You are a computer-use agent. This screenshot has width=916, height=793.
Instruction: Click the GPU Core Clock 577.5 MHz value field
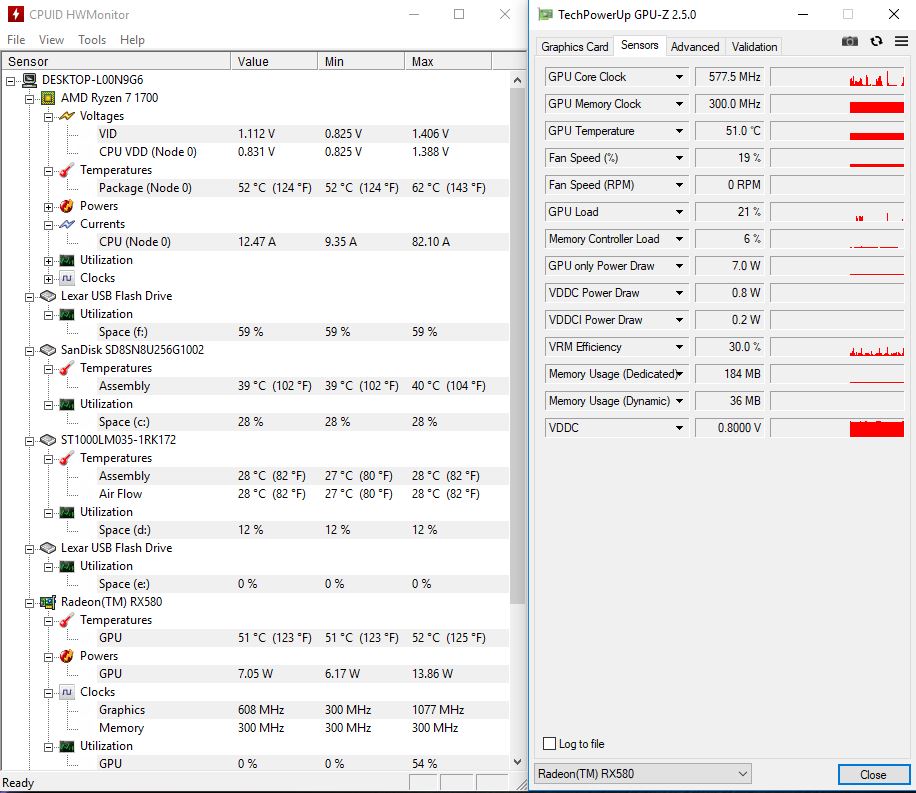[x=730, y=77]
